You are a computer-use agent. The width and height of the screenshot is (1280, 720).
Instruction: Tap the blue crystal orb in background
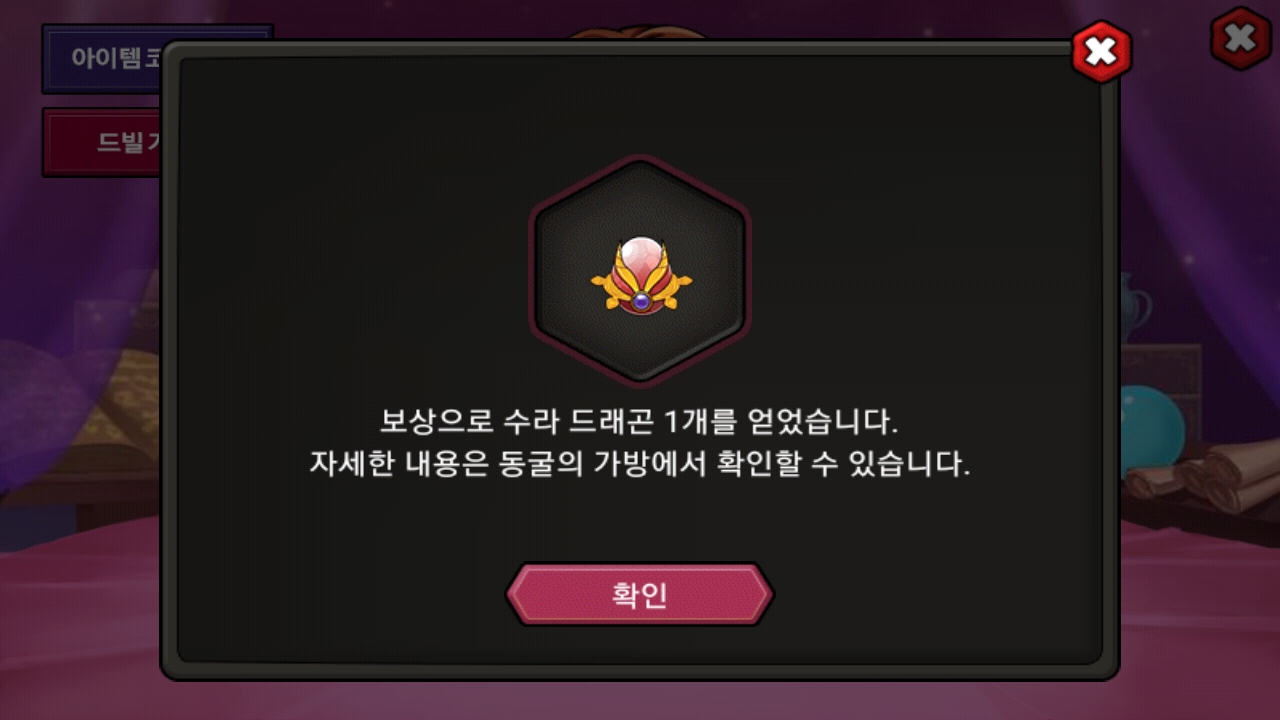(x=1150, y=427)
